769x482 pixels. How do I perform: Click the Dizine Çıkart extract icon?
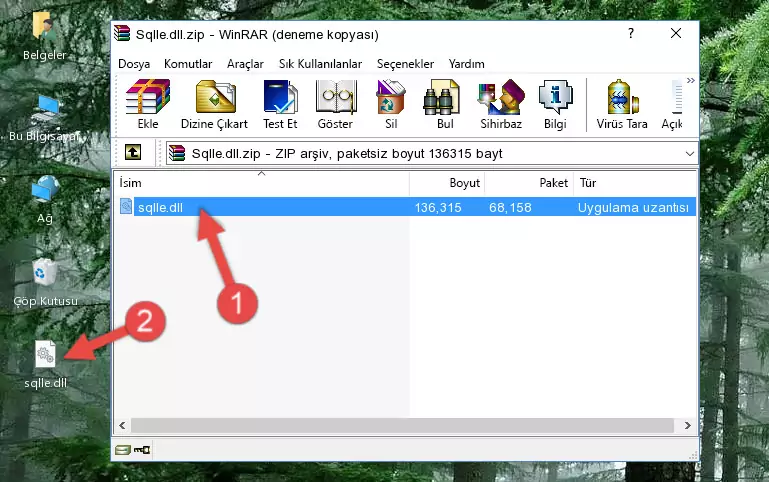pyautogui.click(x=215, y=97)
